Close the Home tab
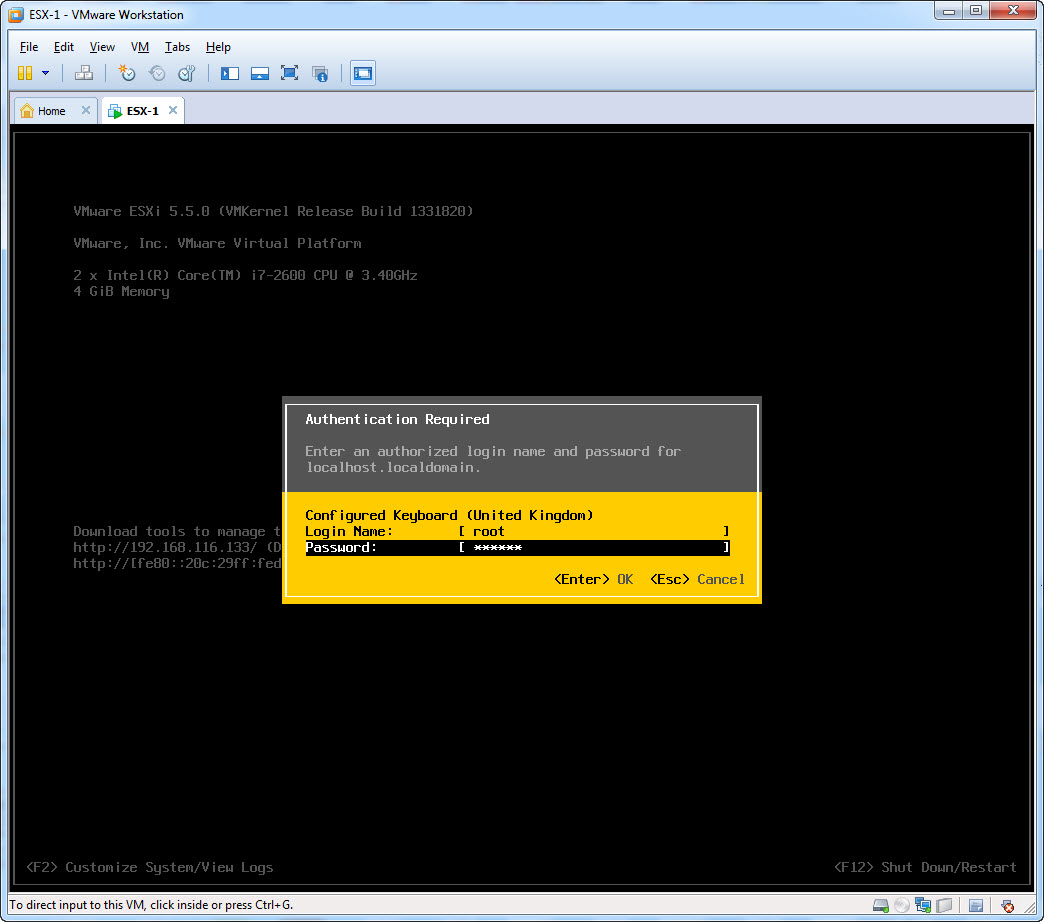The height and width of the screenshot is (922, 1044). click(86, 110)
